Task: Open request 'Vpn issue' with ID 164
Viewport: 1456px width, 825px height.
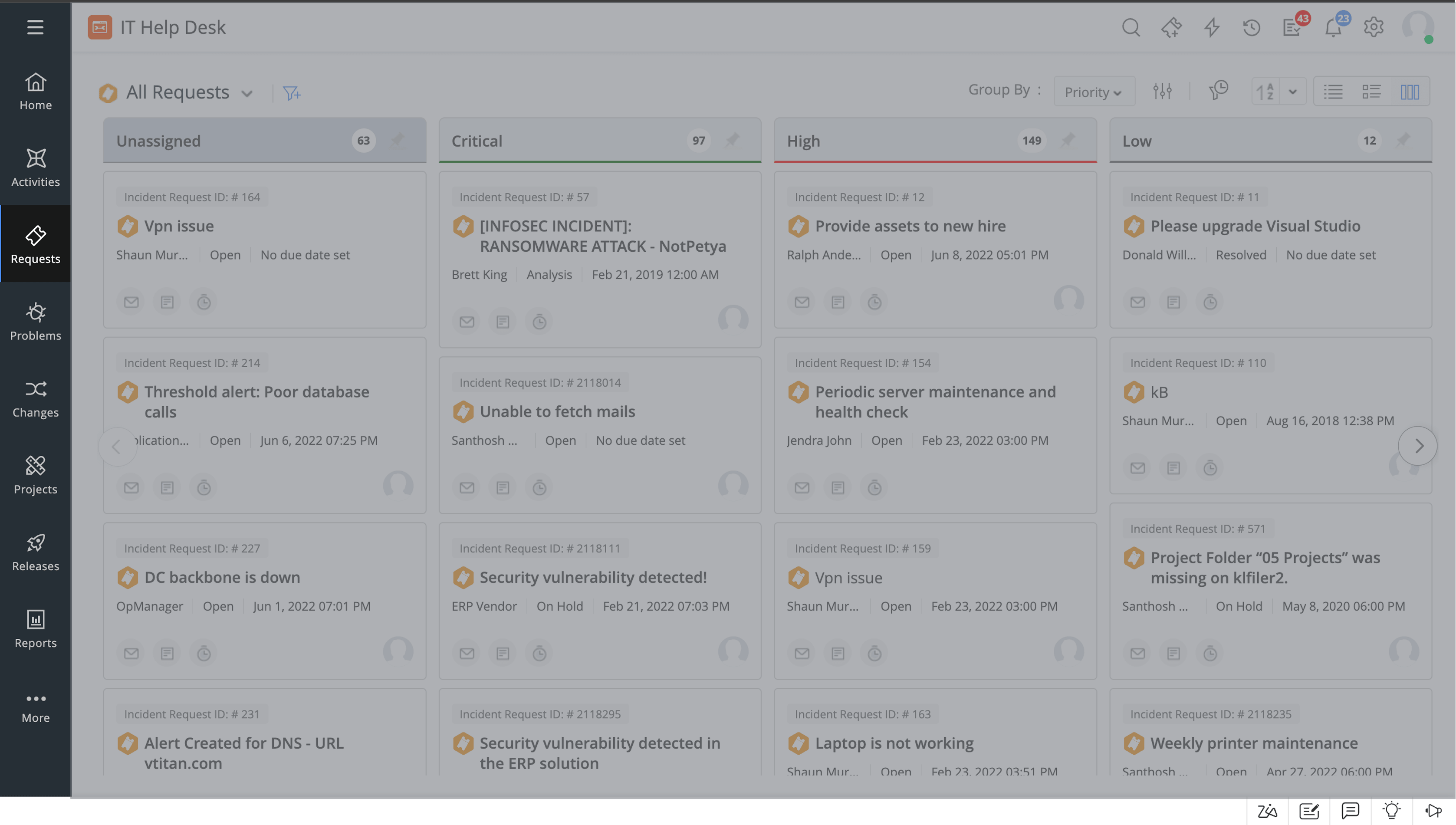Action: click(x=178, y=226)
